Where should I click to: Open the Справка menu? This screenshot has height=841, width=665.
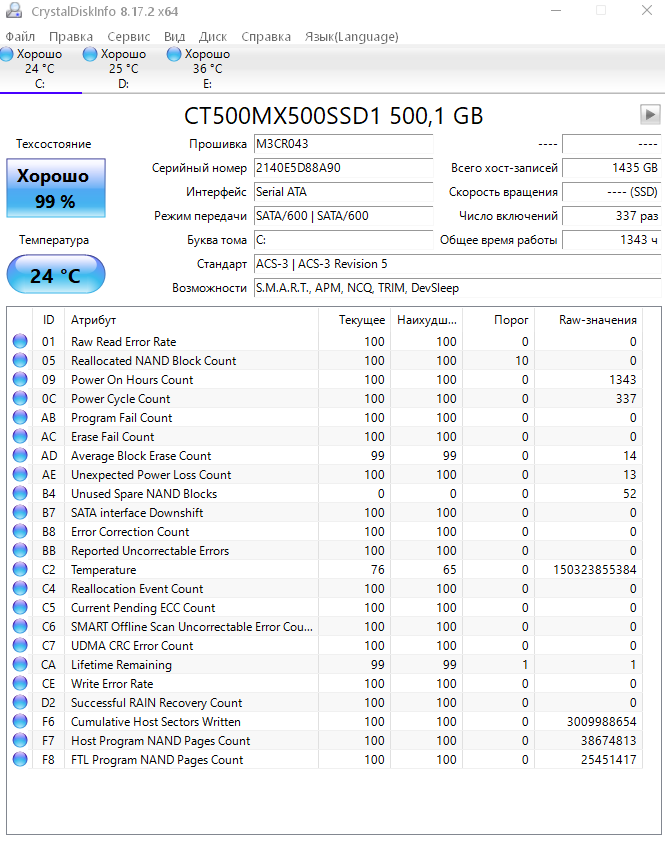(x=266, y=37)
